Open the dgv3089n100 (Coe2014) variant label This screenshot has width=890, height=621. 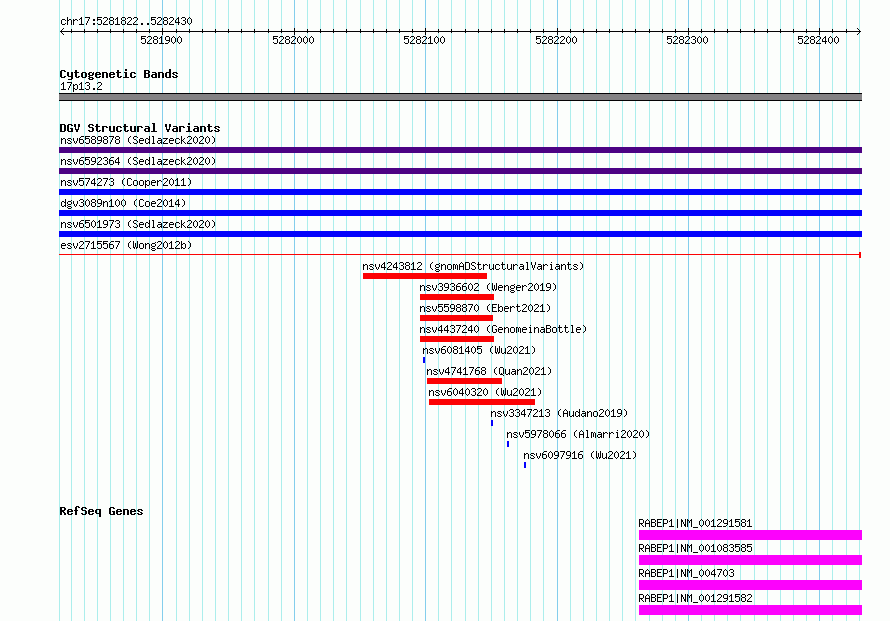coord(123,203)
